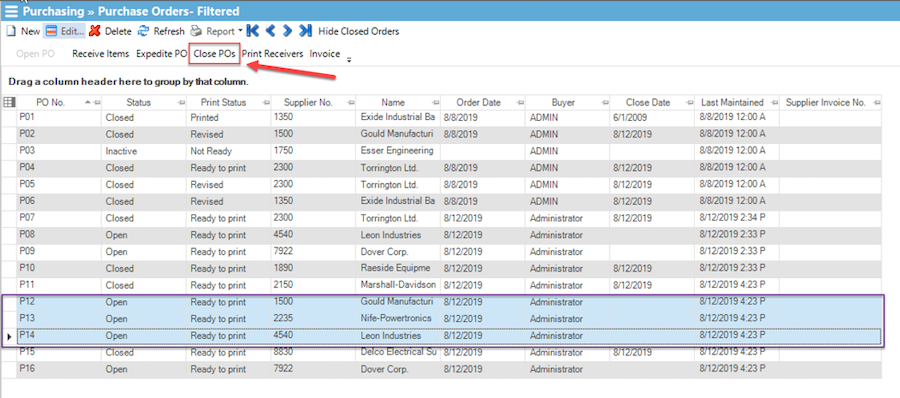Expand the toolbar overflow chevron after Invoice

click(348, 59)
